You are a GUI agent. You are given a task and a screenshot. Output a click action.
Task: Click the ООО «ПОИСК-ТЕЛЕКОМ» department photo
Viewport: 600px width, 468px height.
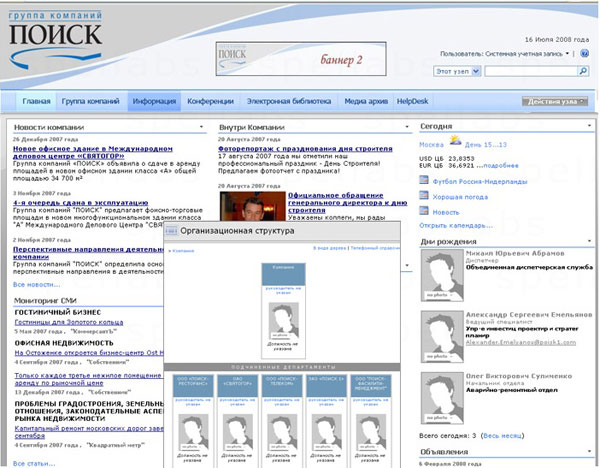pyautogui.click(x=282, y=432)
